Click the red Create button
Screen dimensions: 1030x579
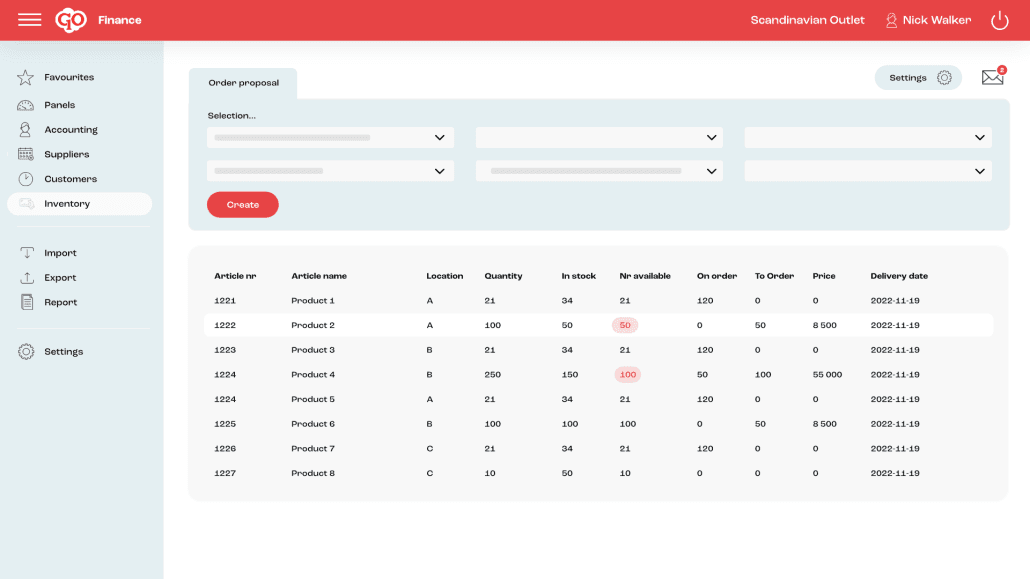(242, 205)
